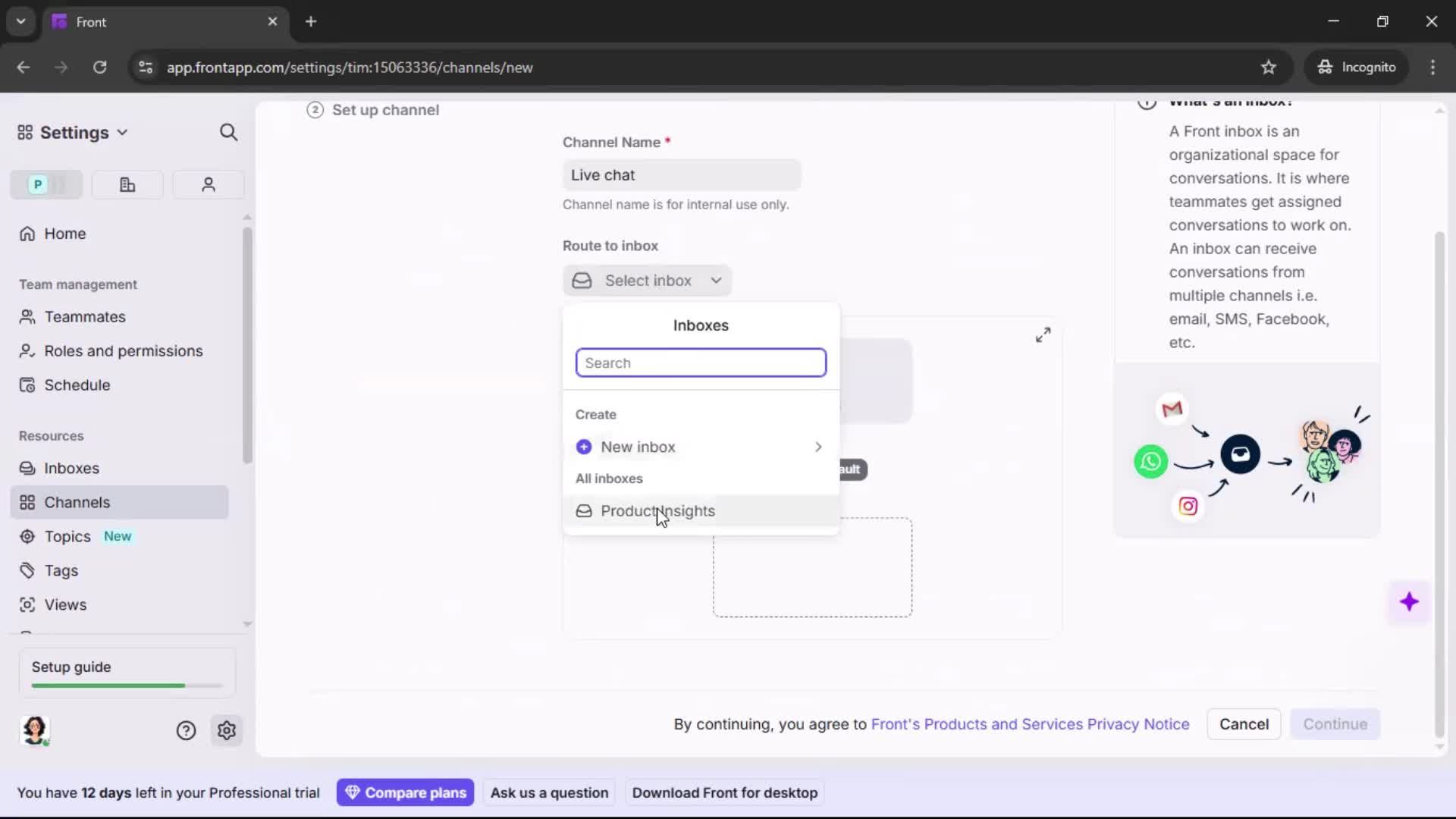Open the Settings header dropdown

click(74, 133)
